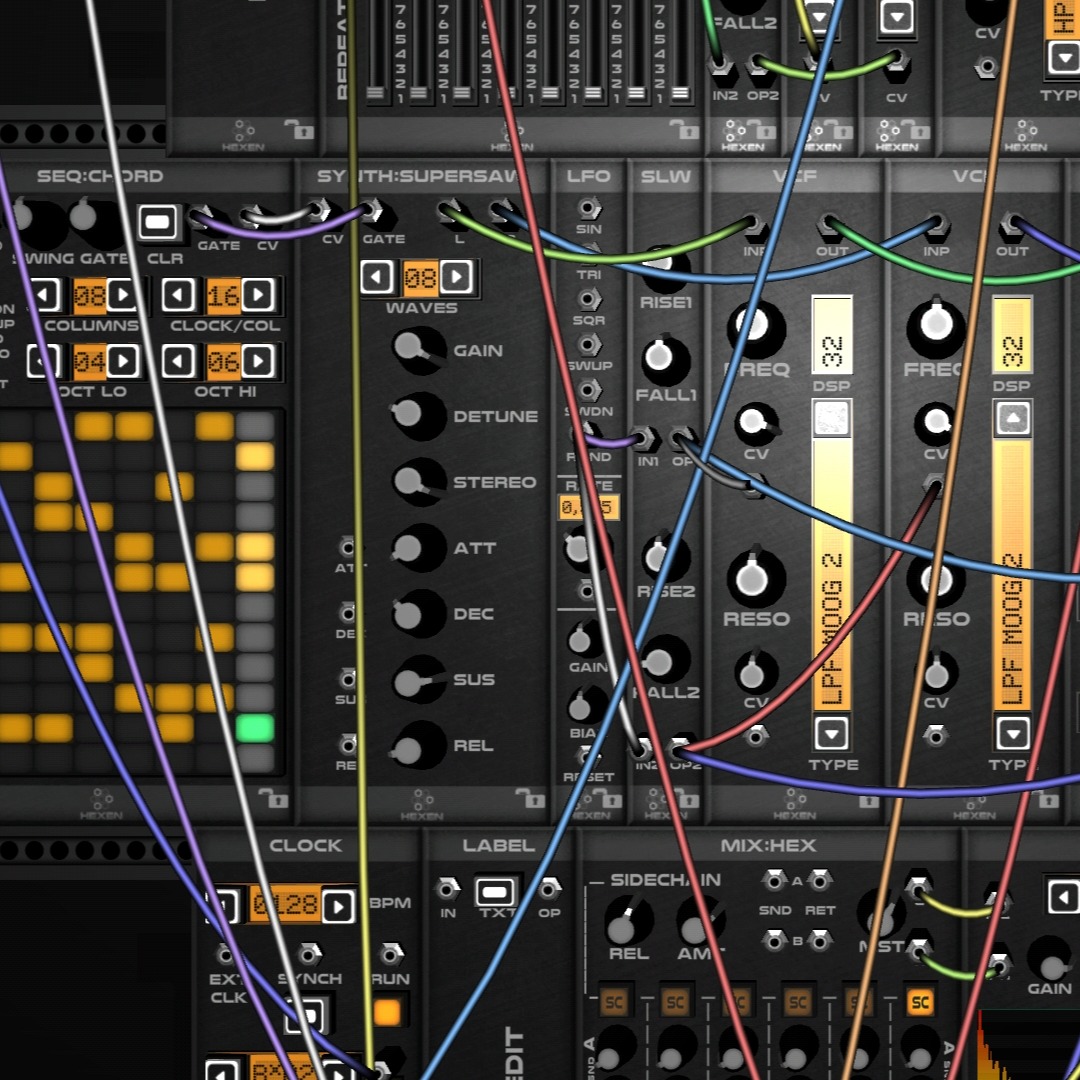Click the MIX:HEX RET A jack
Image resolution: width=1080 pixels, height=1080 pixels.
click(x=820, y=880)
